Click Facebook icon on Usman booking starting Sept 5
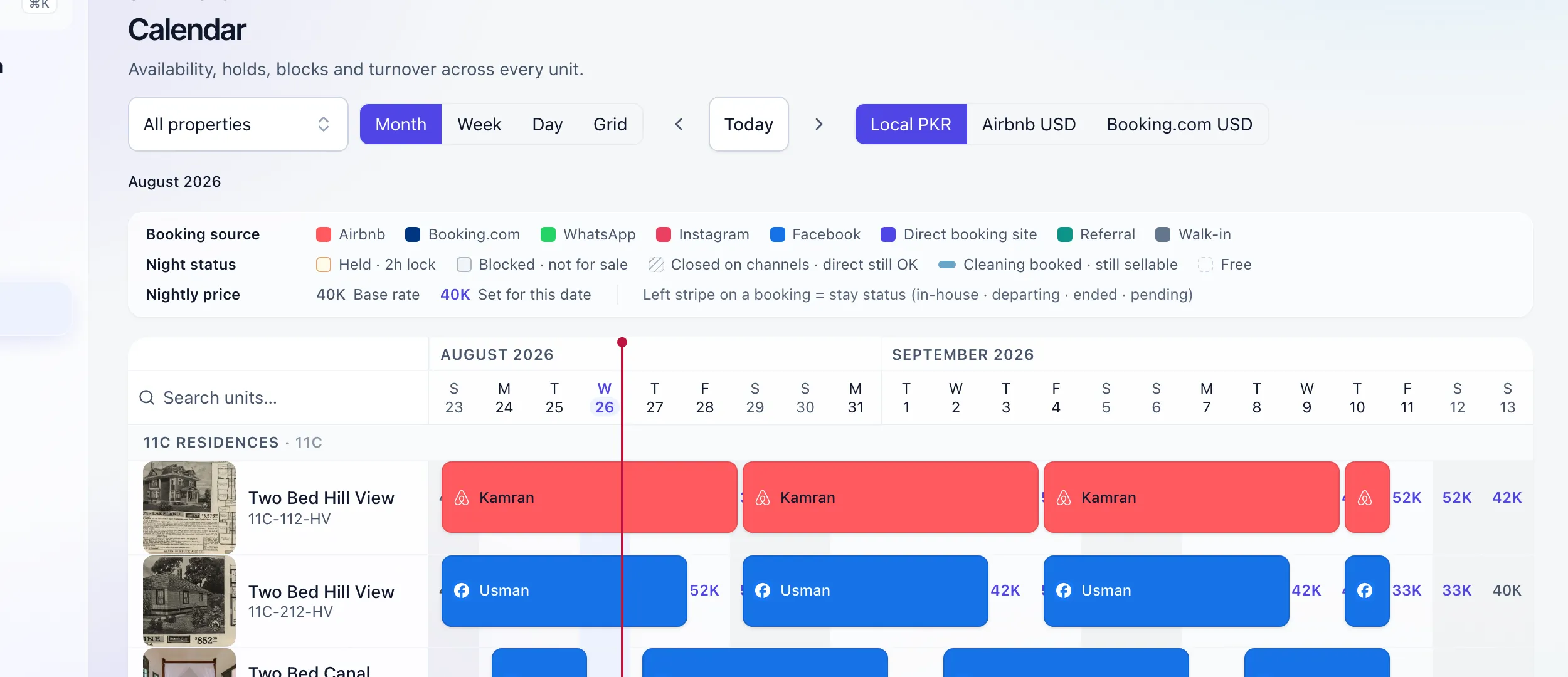This screenshot has height=677, width=1568. click(1064, 590)
